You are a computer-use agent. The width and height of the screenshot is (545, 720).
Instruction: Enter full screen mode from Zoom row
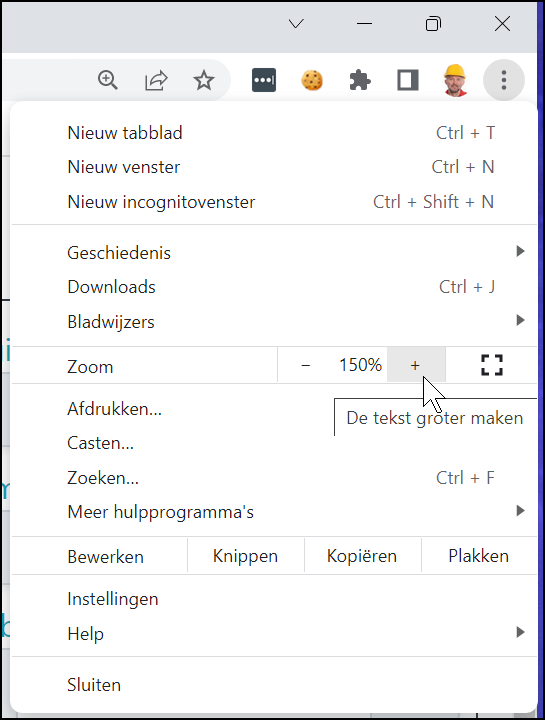click(x=492, y=365)
